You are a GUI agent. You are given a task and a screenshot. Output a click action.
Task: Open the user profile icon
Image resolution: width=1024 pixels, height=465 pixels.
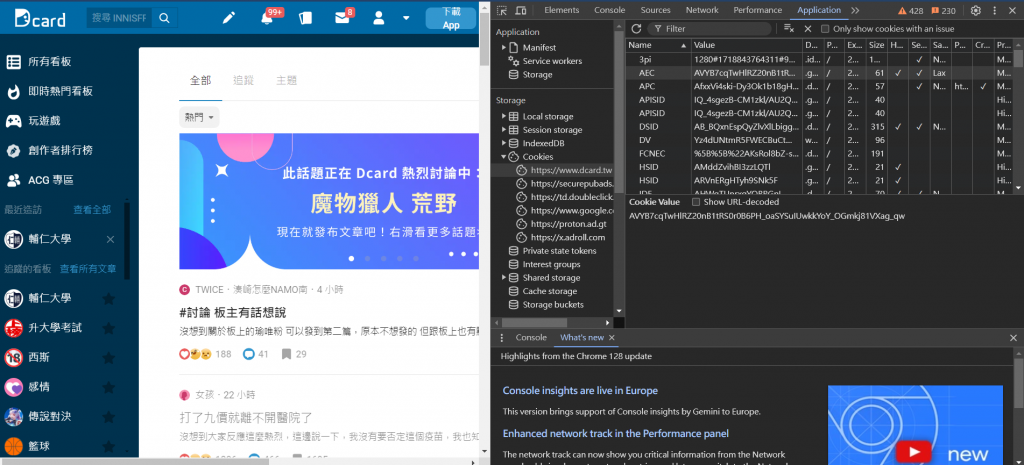(379, 18)
